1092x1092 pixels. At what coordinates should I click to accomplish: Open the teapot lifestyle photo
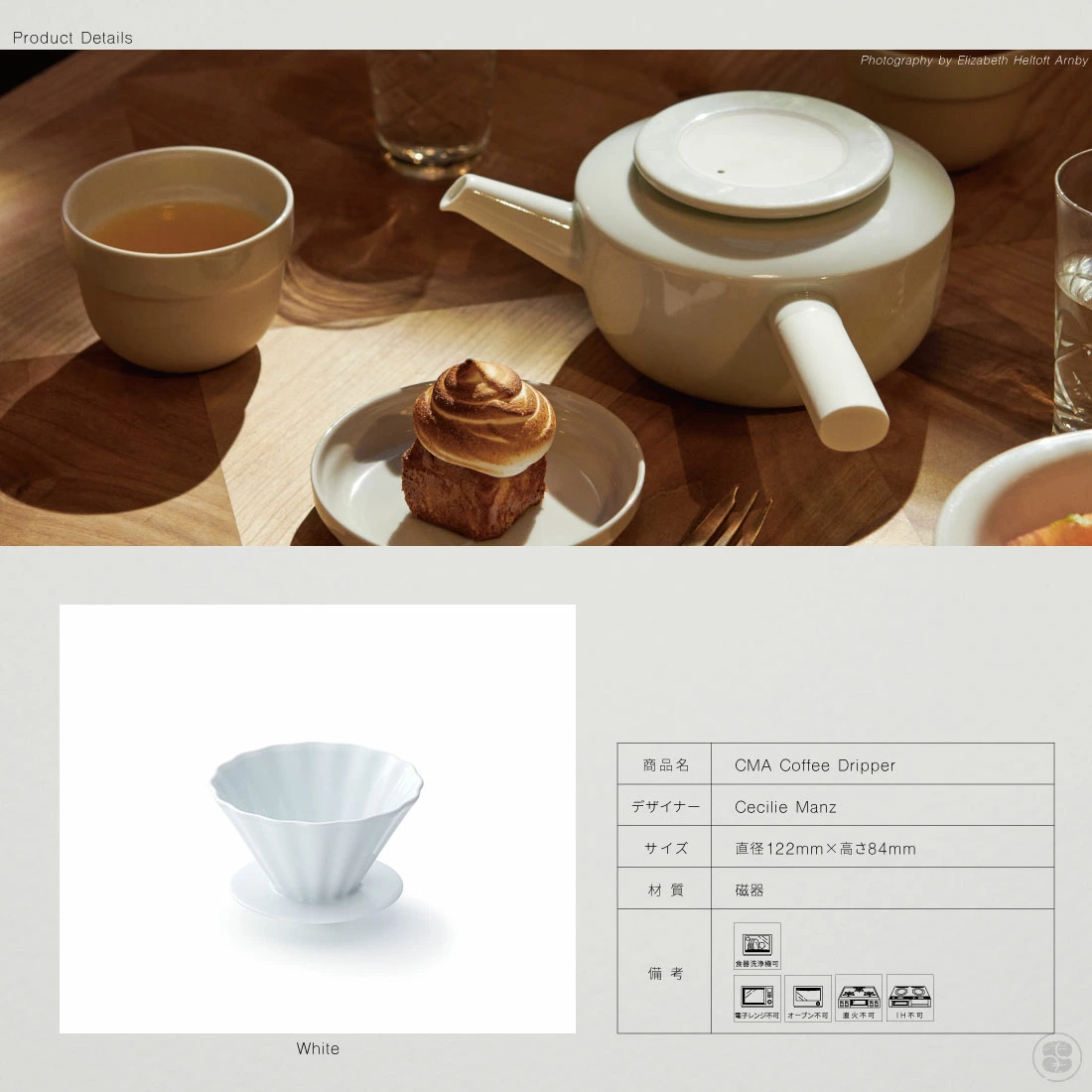click(x=546, y=298)
